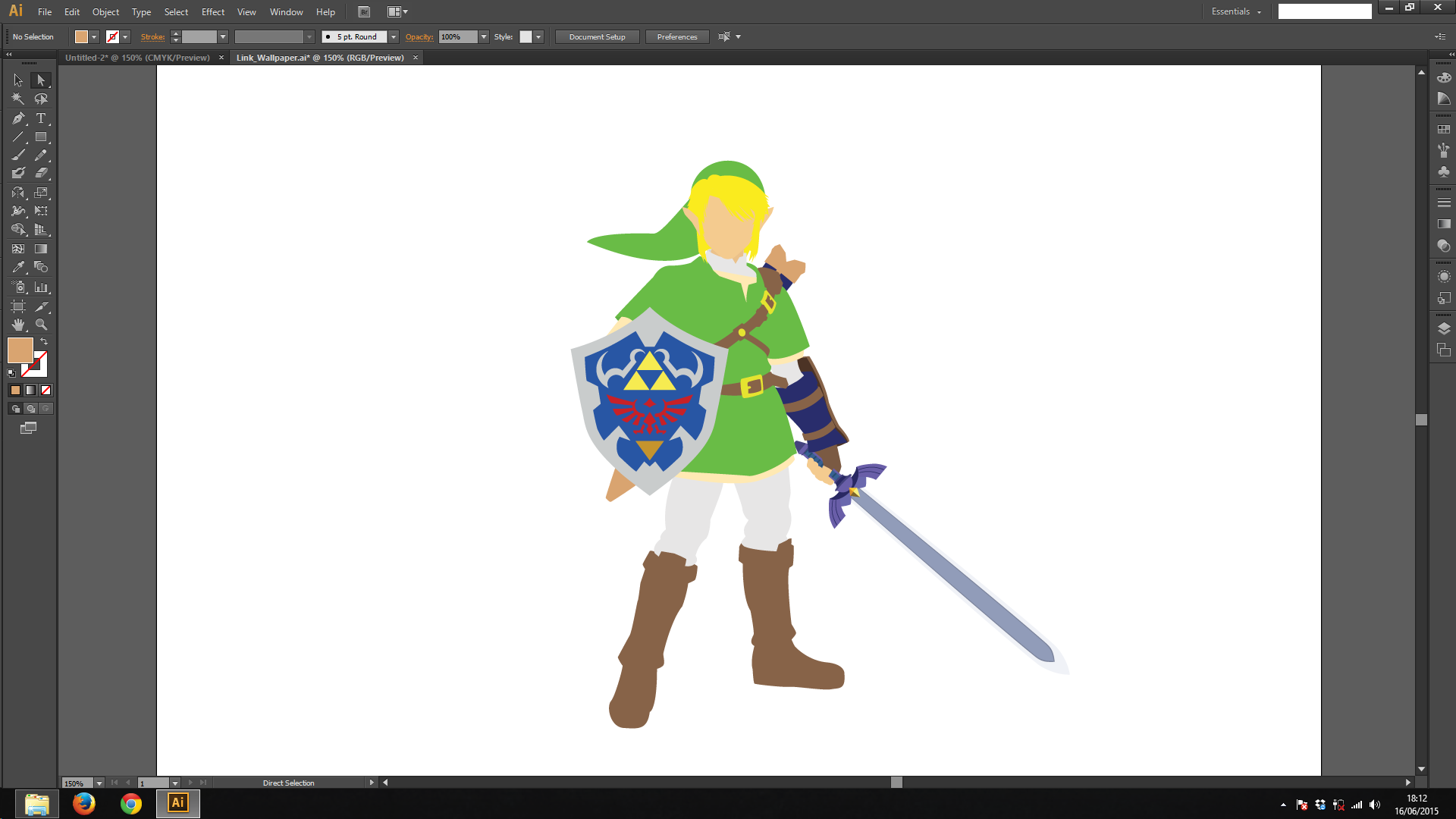Switch to the Link_Wallpaper.ai tab
This screenshot has height=819, width=1456.
click(x=320, y=58)
